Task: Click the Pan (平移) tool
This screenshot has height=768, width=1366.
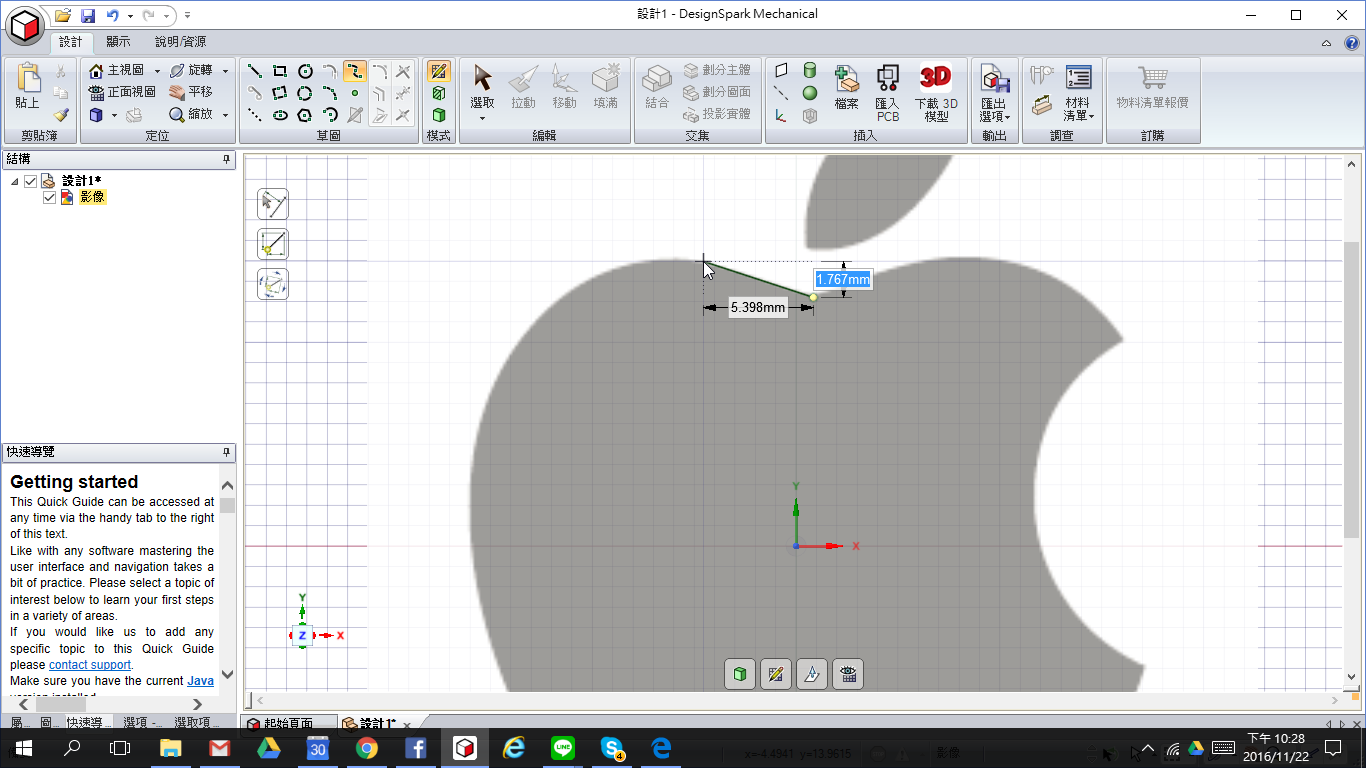Action: [x=190, y=92]
